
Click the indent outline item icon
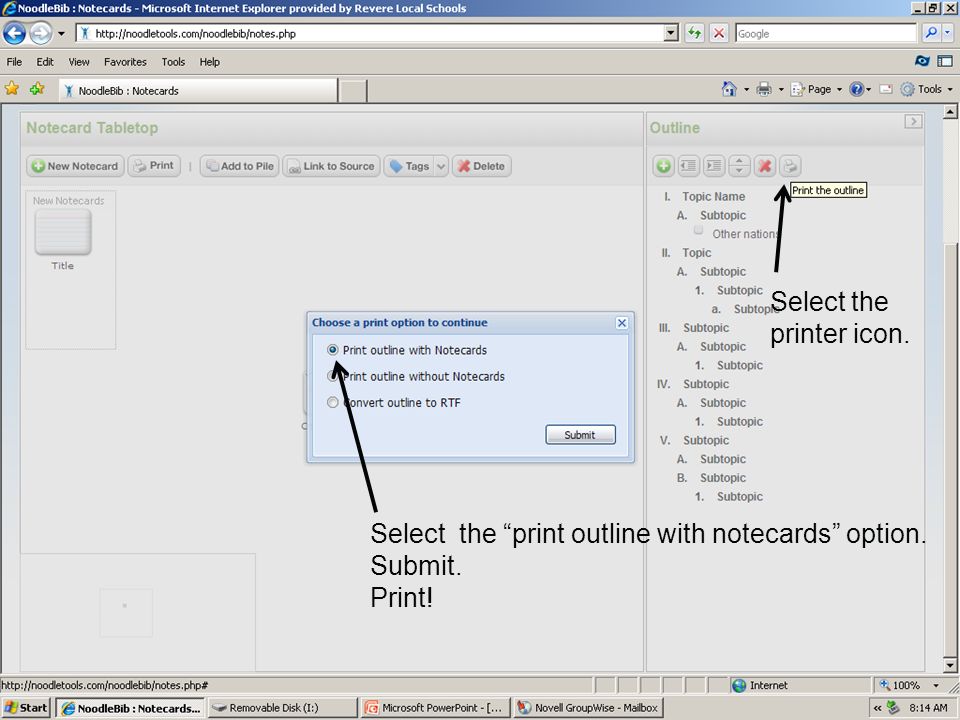pyautogui.click(x=714, y=165)
